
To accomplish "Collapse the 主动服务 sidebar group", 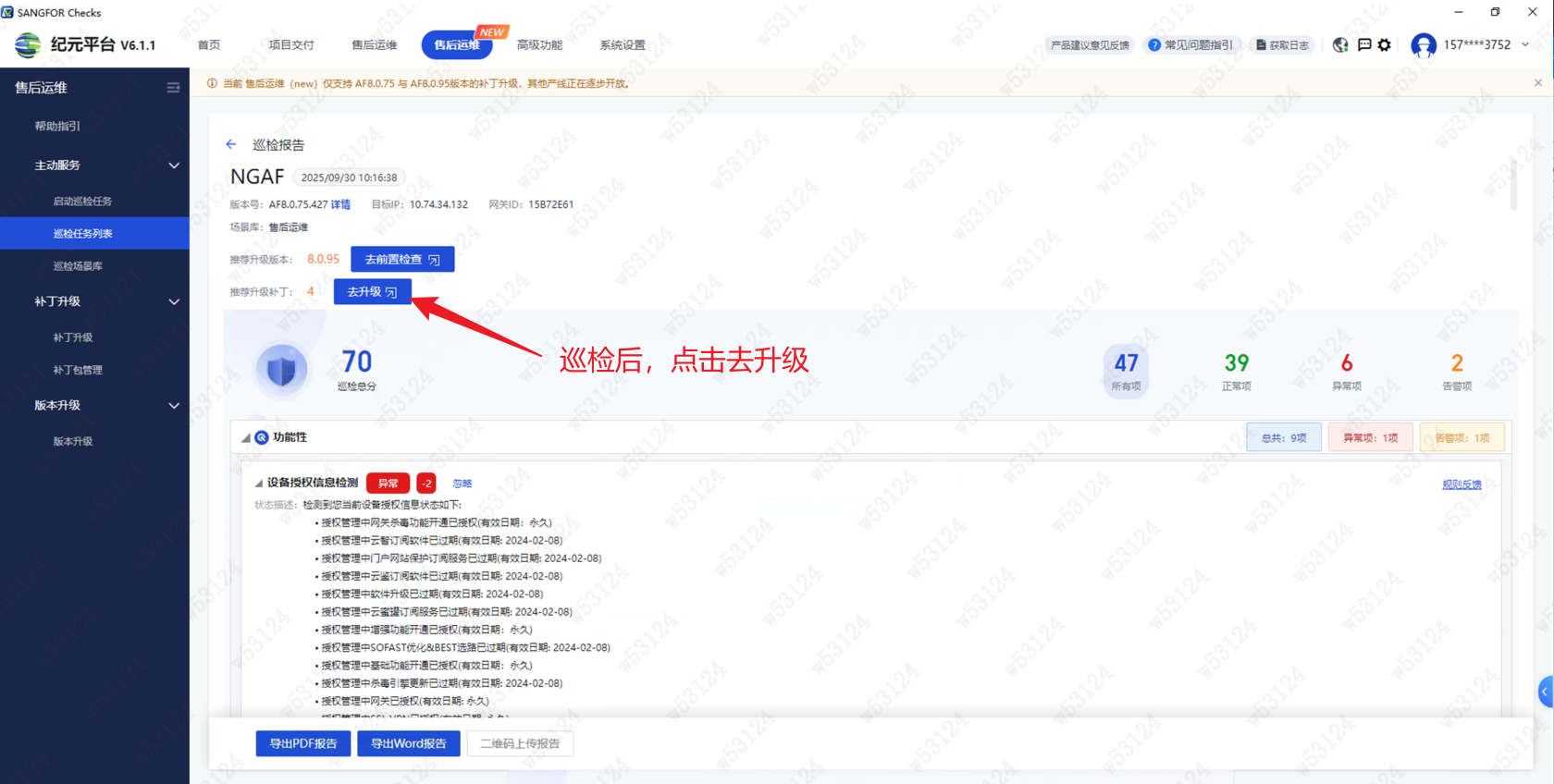I will (173, 165).
